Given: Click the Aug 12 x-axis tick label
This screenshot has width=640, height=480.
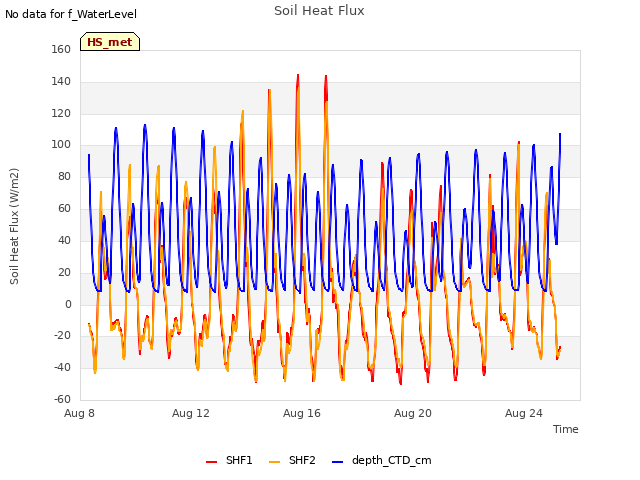Looking at the screenshot, I should click(191, 413).
